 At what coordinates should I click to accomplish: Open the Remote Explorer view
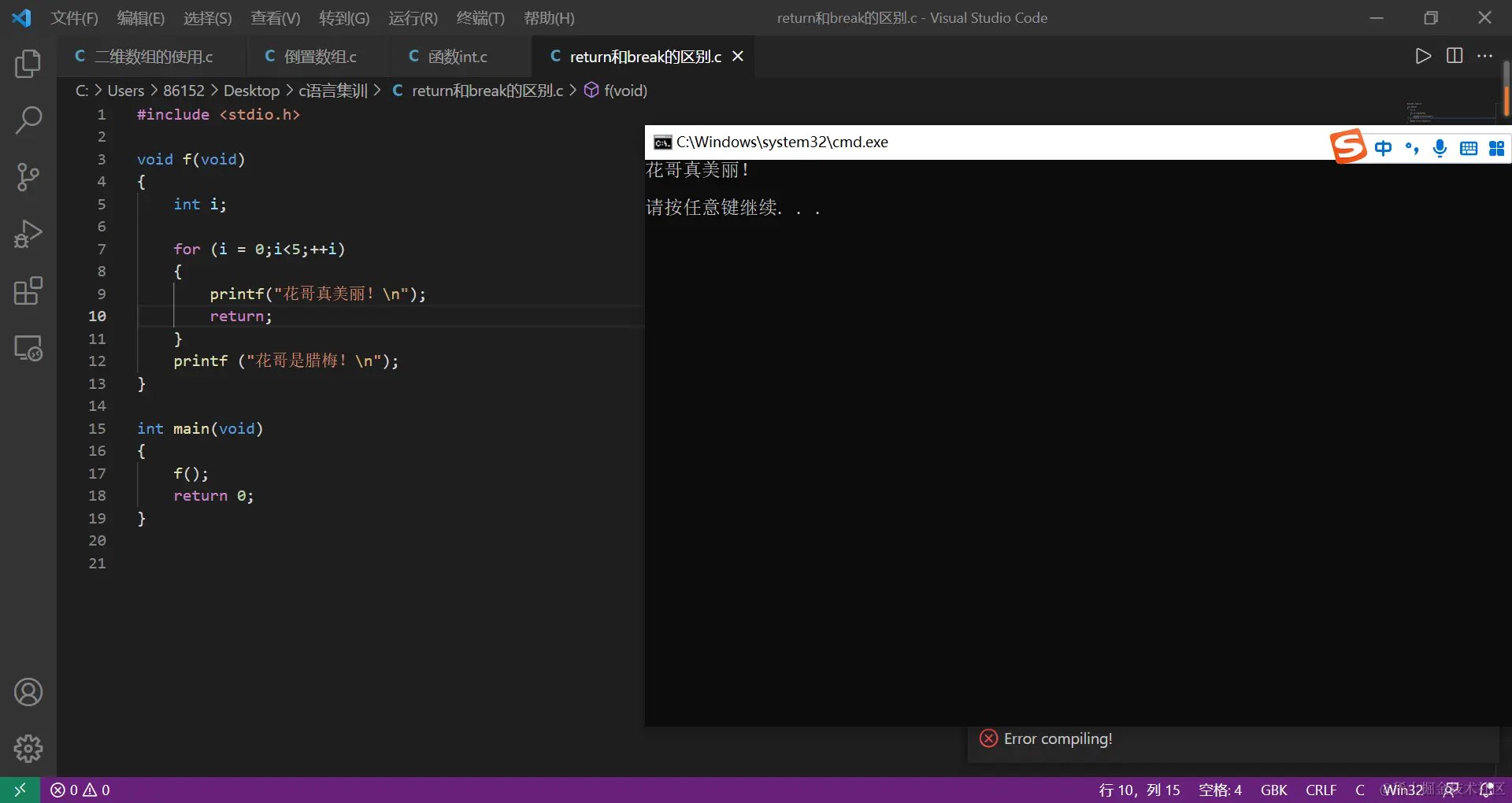(28, 347)
